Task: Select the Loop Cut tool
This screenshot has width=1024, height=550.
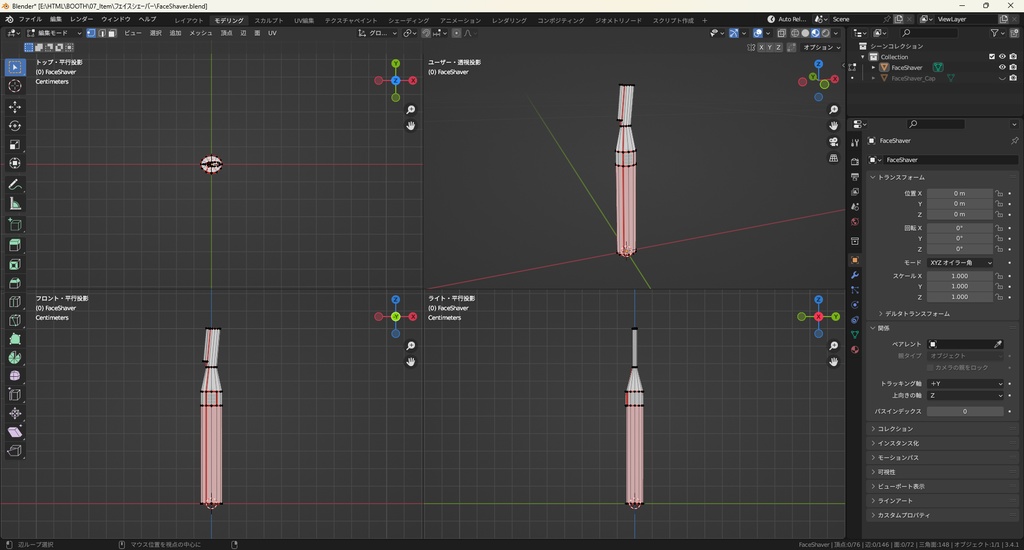Action: click(15, 302)
